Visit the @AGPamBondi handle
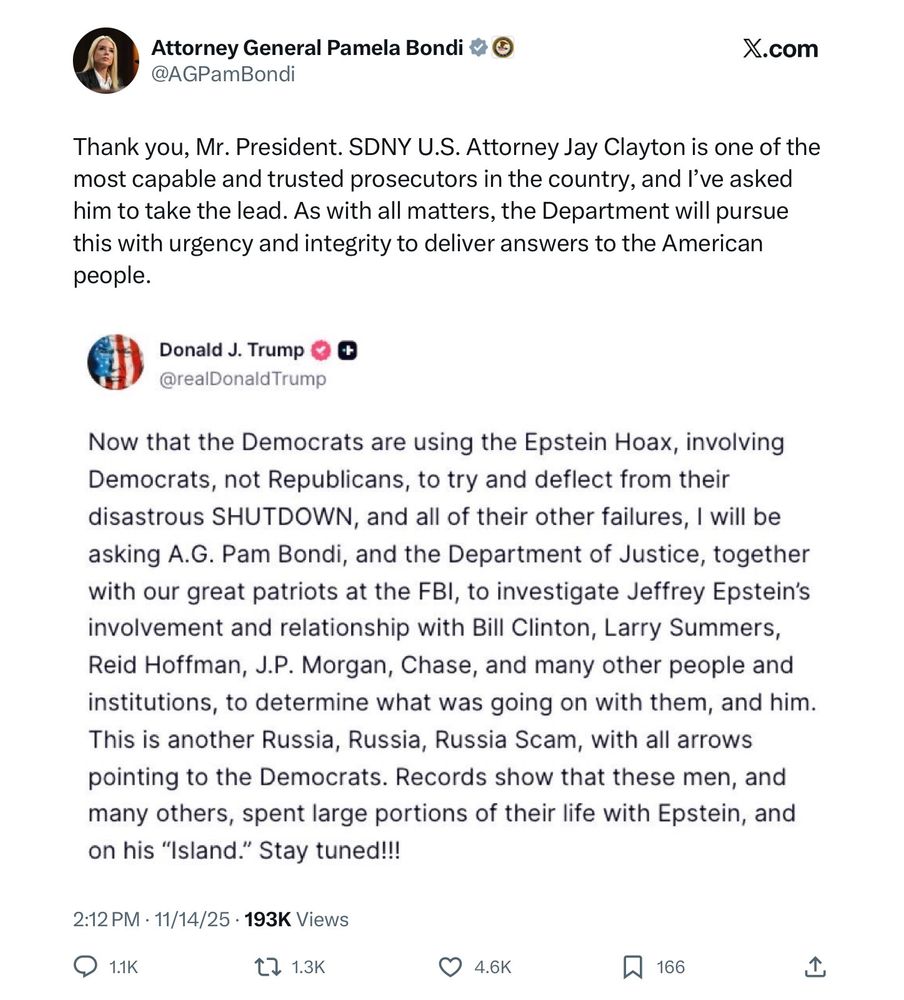 pos(222,74)
